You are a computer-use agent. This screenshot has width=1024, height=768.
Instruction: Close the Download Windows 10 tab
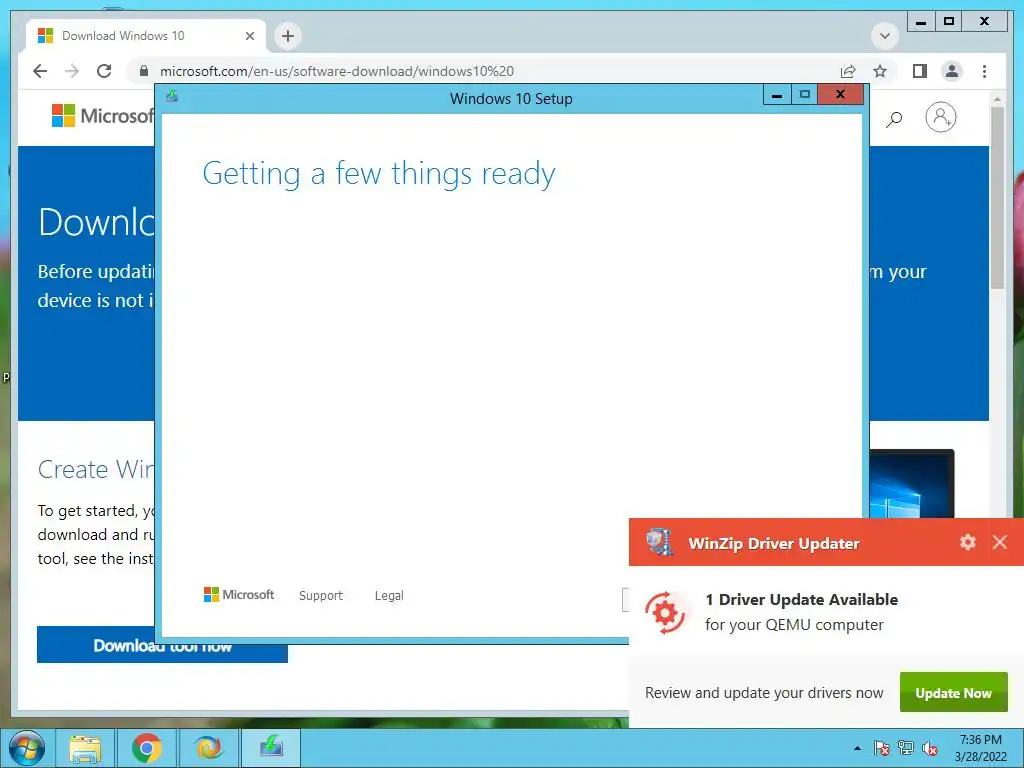pos(249,36)
